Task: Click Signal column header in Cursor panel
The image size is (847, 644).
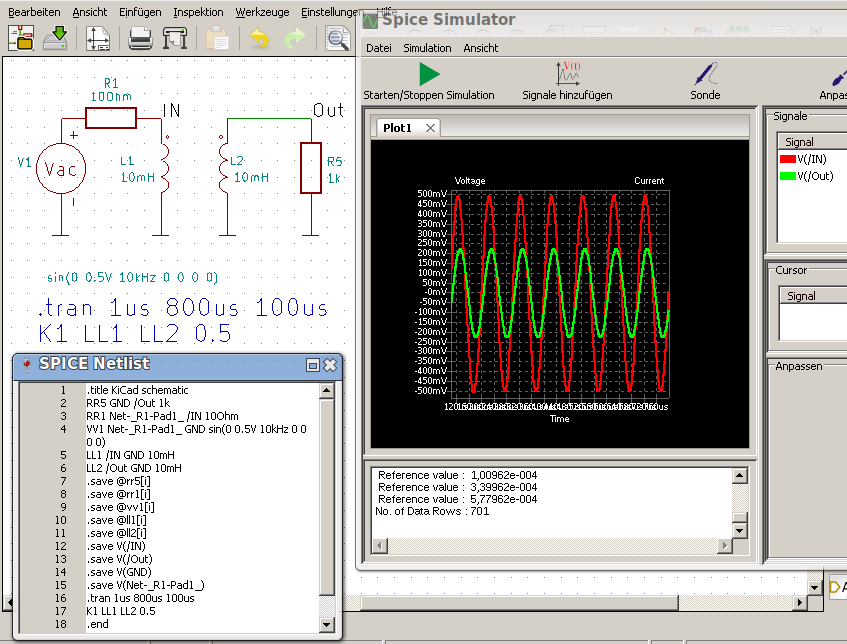Action: pyautogui.click(x=813, y=296)
